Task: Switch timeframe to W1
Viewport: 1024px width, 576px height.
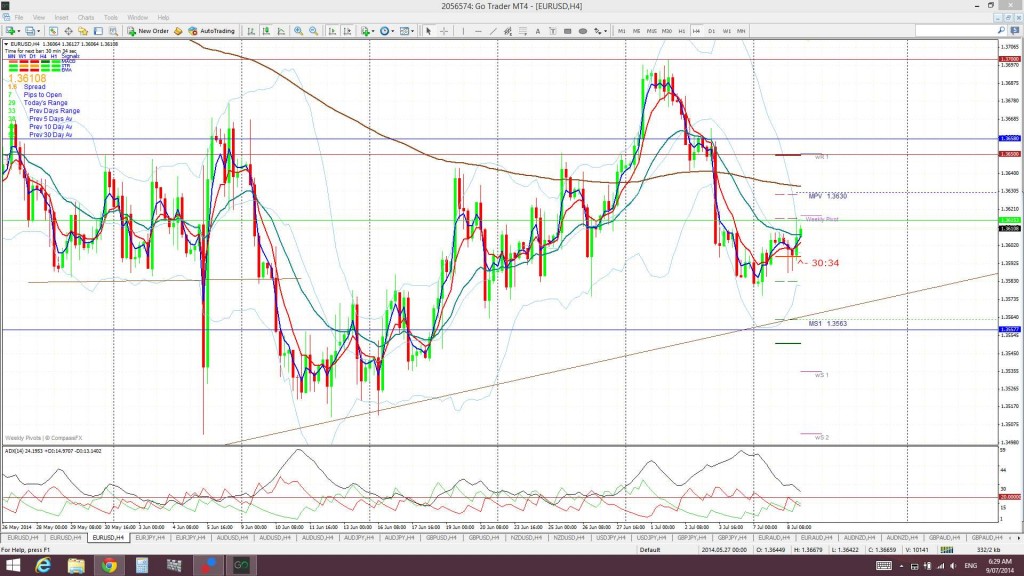Action: click(727, 31)
